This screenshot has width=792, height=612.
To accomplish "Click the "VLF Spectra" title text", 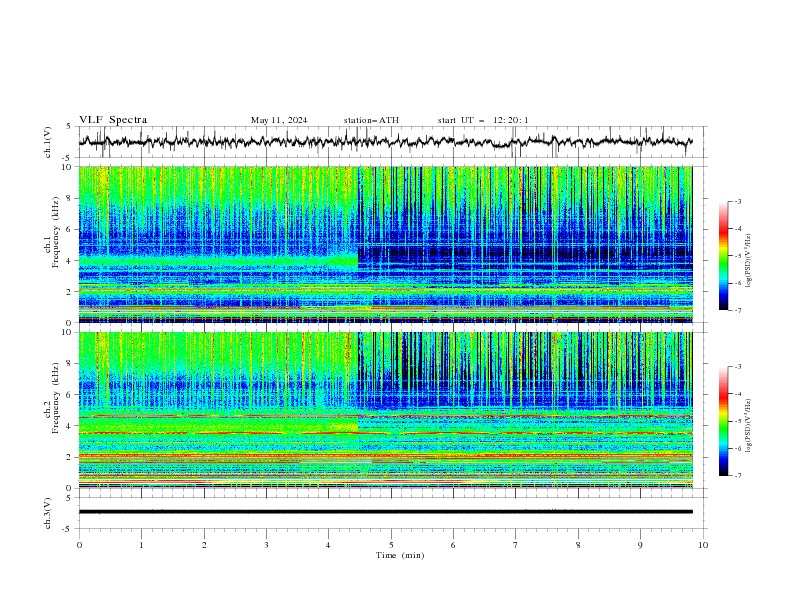I will (113, 120).
